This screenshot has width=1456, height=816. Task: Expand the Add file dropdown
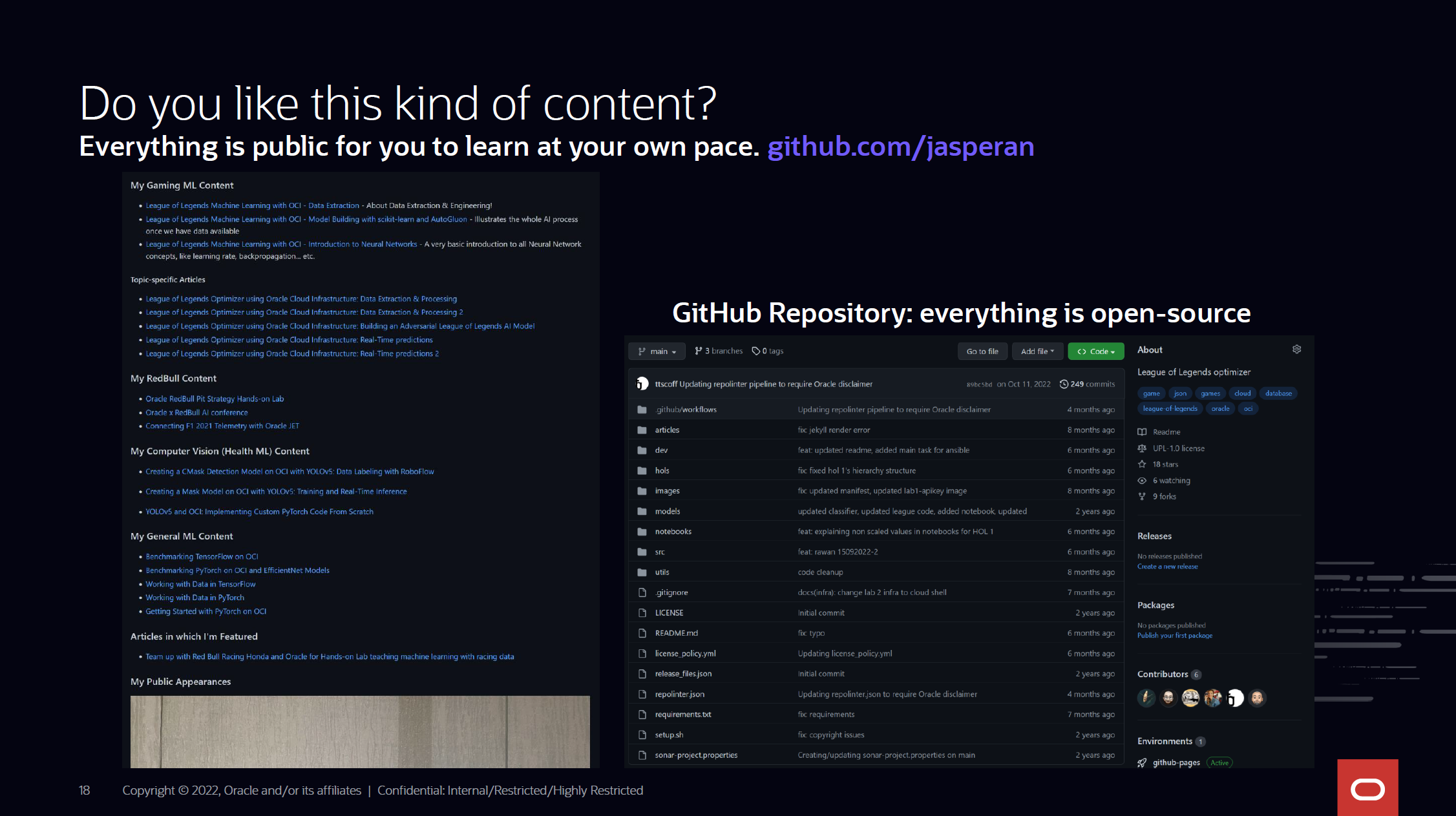tap(1037, 351)
